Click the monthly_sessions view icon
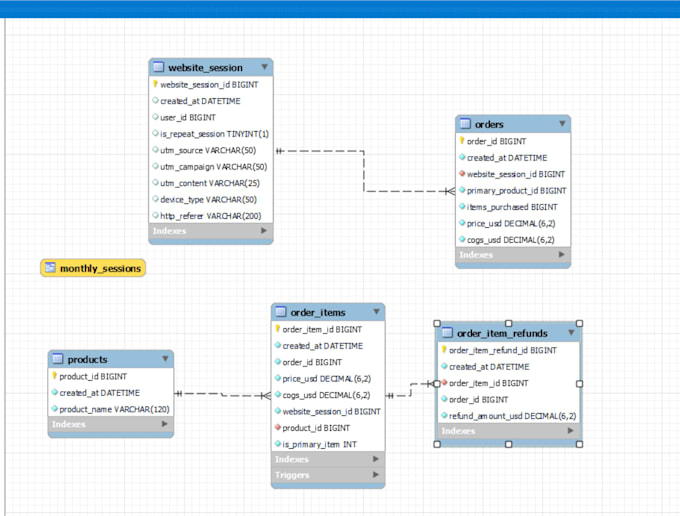This screenshot has width=680, height=516. [49, 268]
